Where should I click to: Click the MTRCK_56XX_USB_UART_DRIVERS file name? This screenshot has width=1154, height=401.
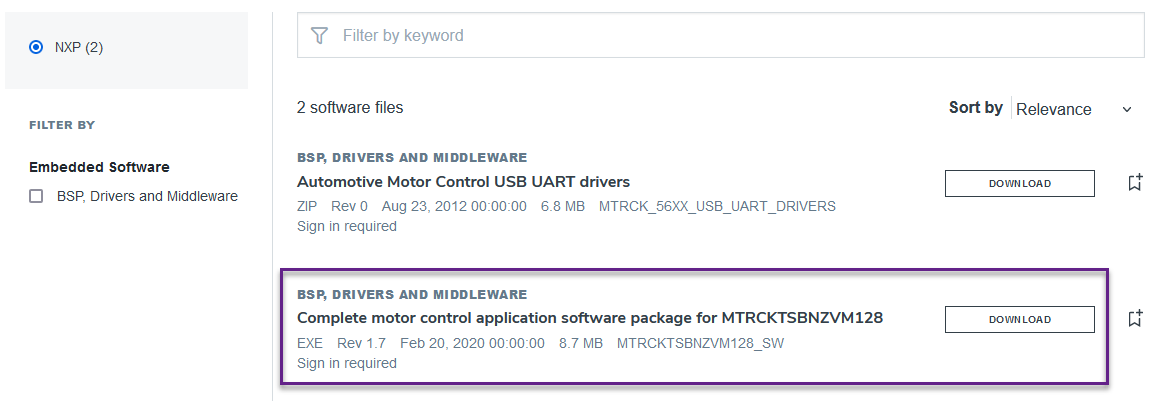[x=717, y=207]
